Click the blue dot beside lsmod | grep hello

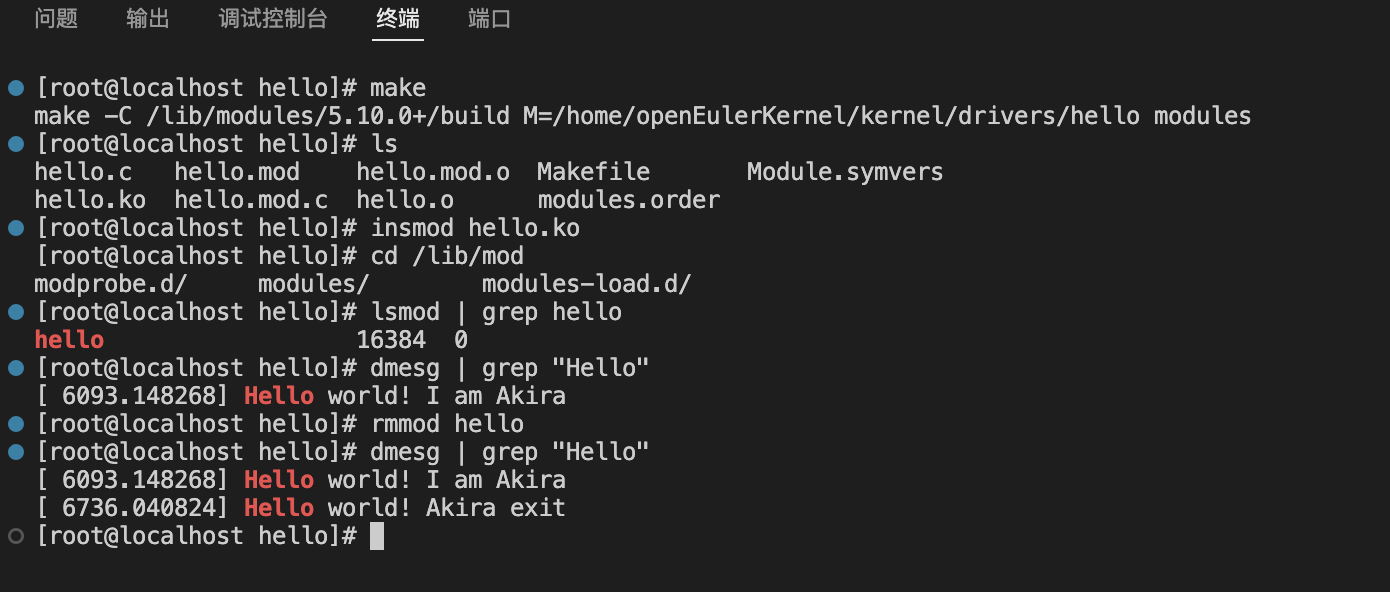pyautogui.click(x=16, y=312)
